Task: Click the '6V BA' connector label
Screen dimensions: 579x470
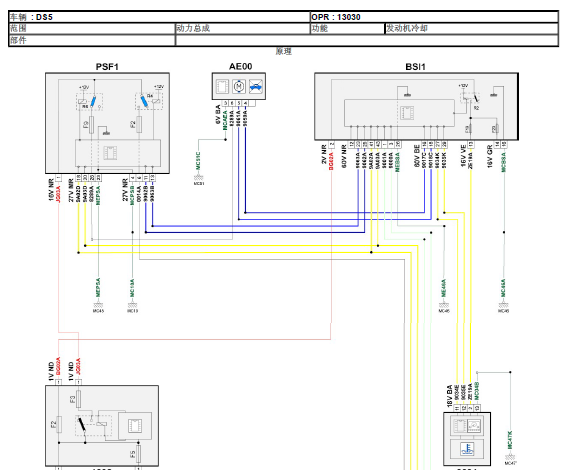Action: coord(218,114)
